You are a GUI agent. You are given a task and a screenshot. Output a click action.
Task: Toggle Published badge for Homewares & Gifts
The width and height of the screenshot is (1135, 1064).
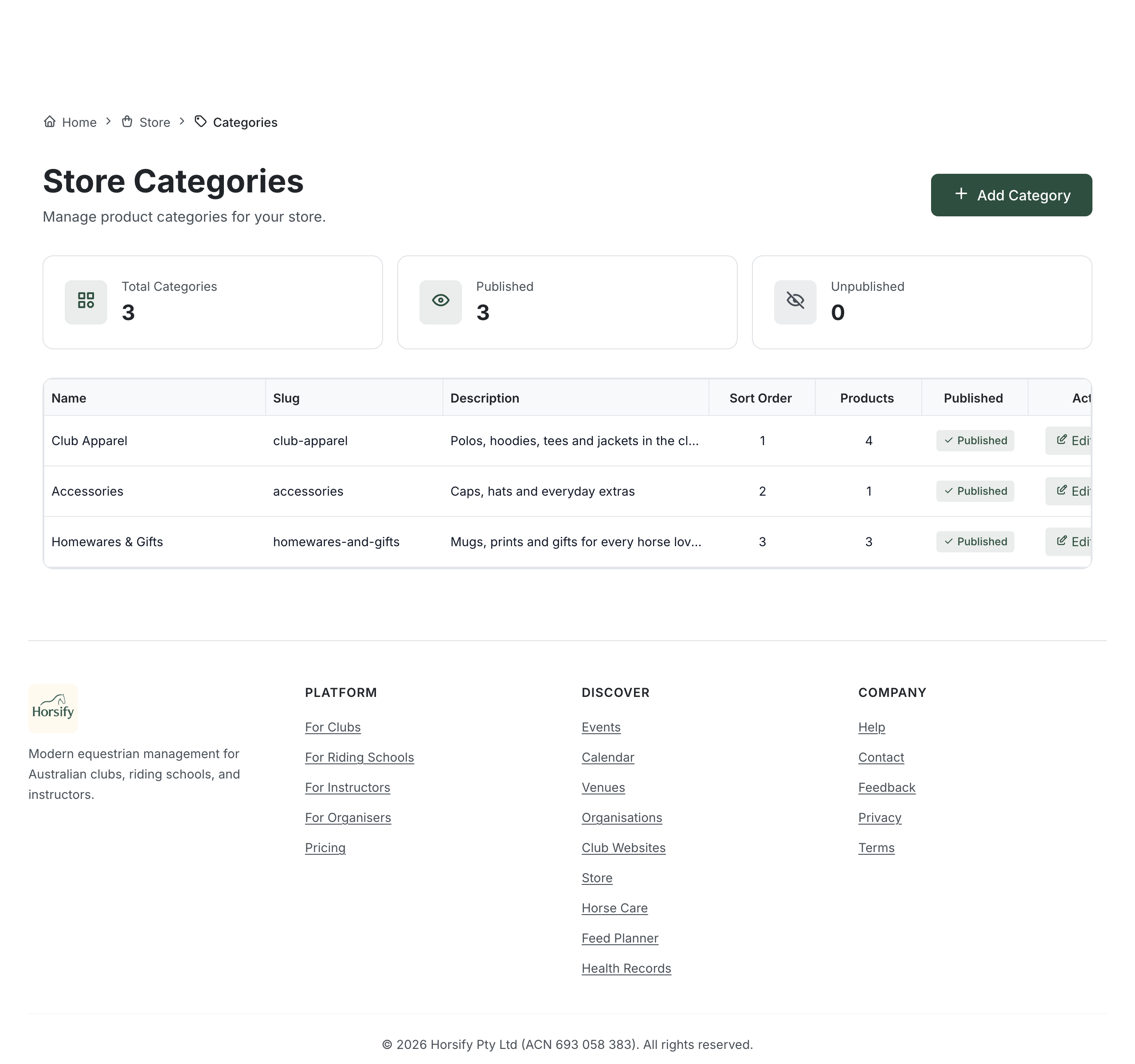coord(975,542)
